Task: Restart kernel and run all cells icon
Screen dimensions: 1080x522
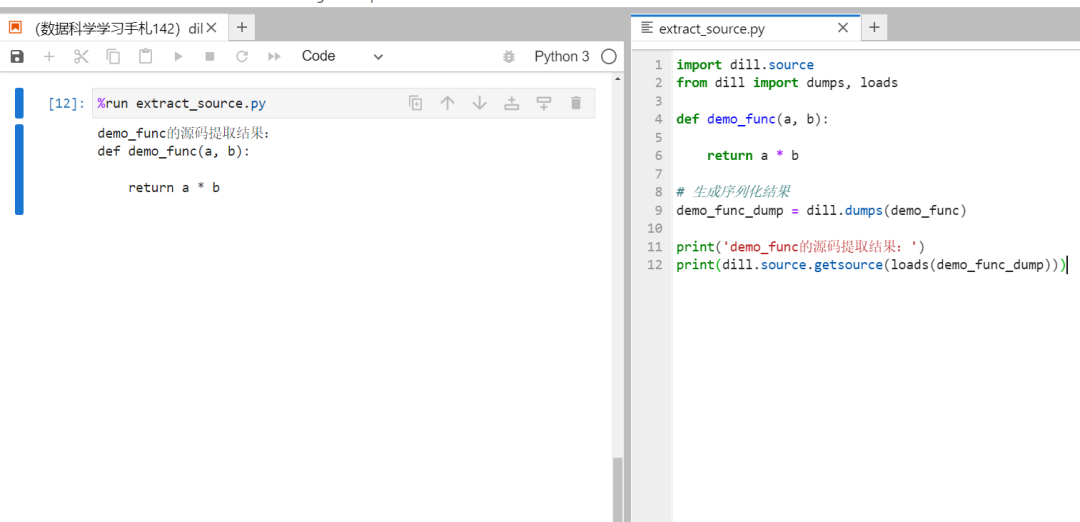Action: pos(274,56)
